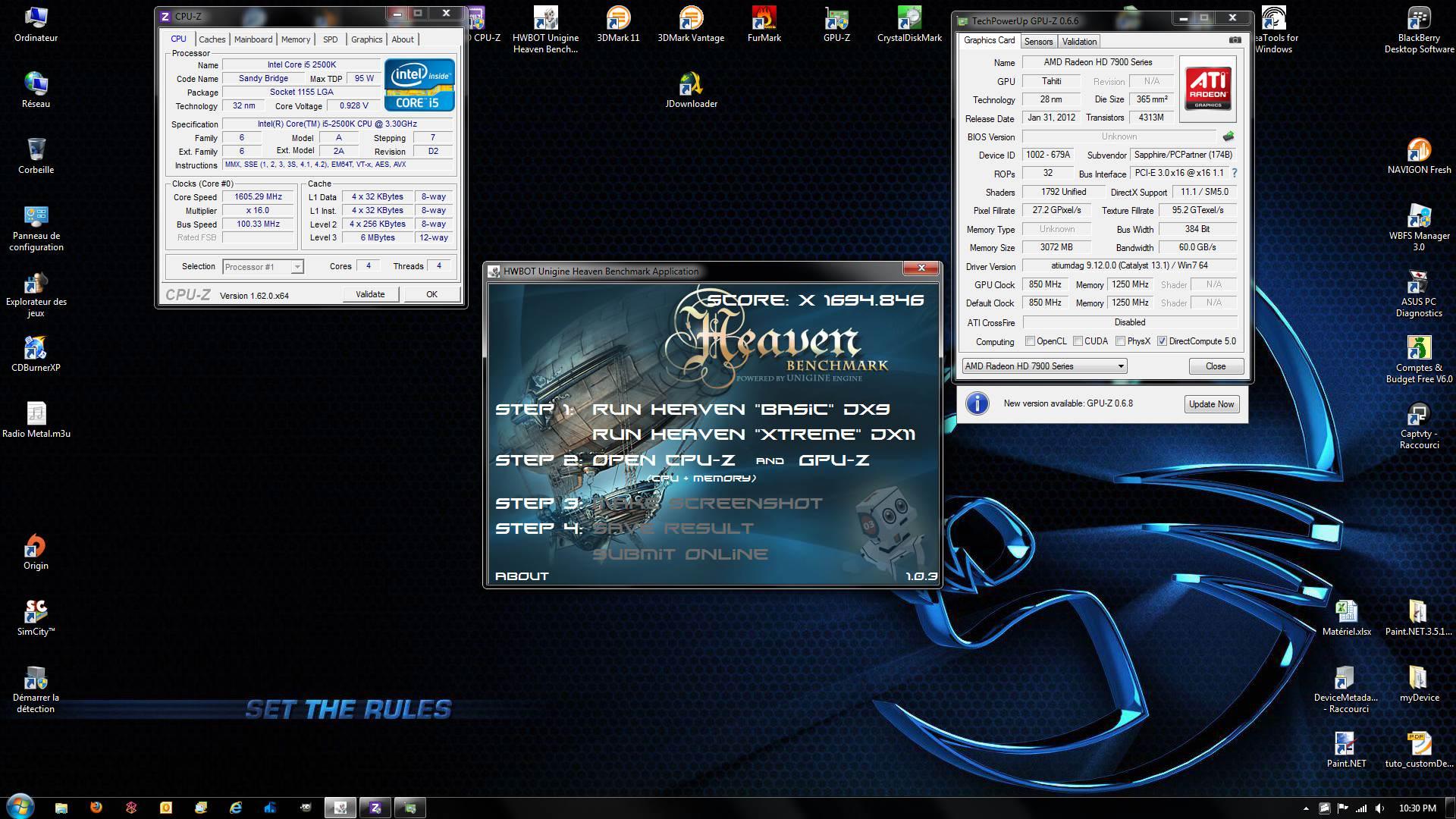Open the Comptes & Budget Free V6.0 icon
The image size is (1456, 819).
(1419, 359)
